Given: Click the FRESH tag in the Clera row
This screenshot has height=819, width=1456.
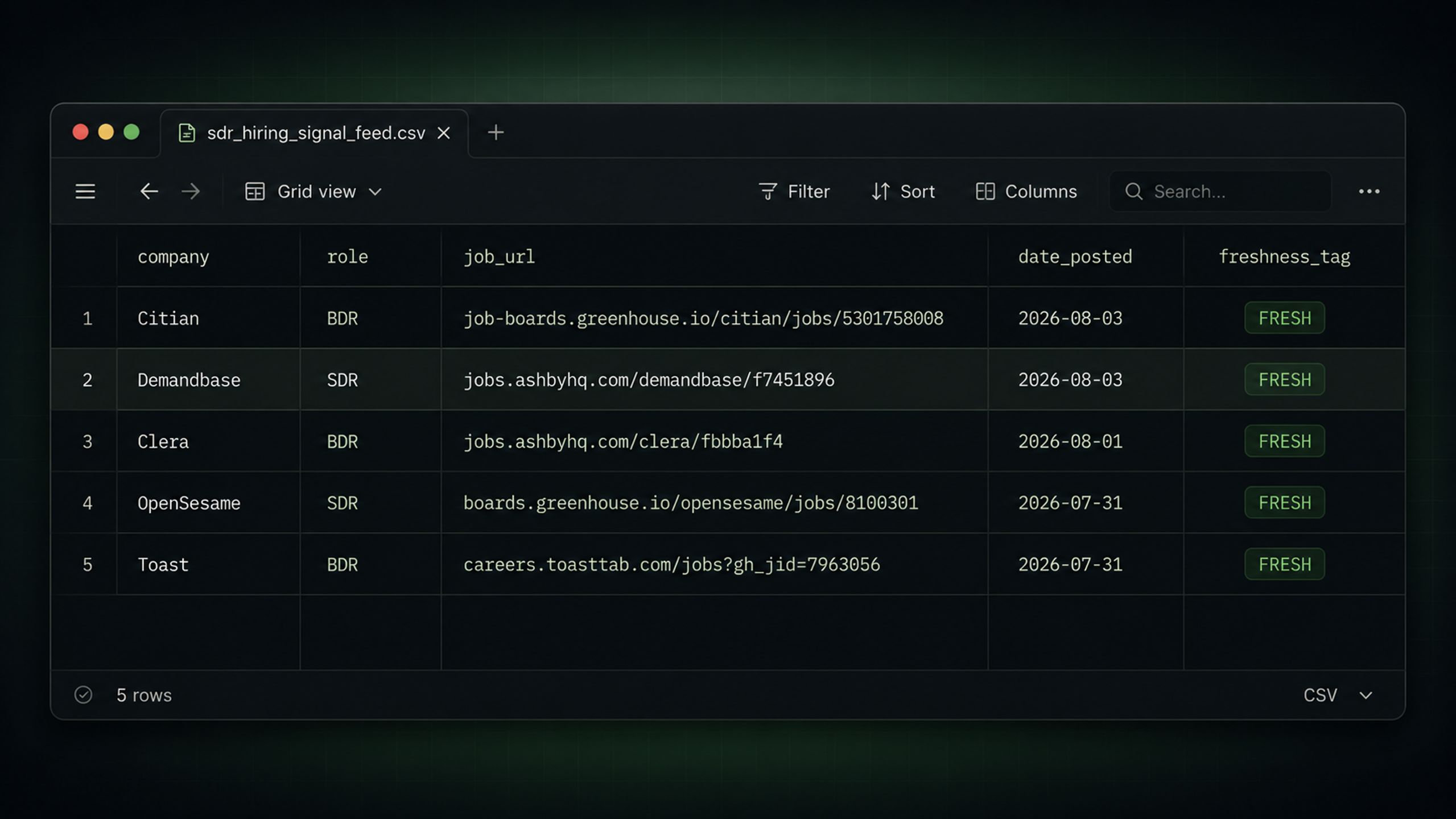Looking at the screenshot, I should click(1284, 441).
